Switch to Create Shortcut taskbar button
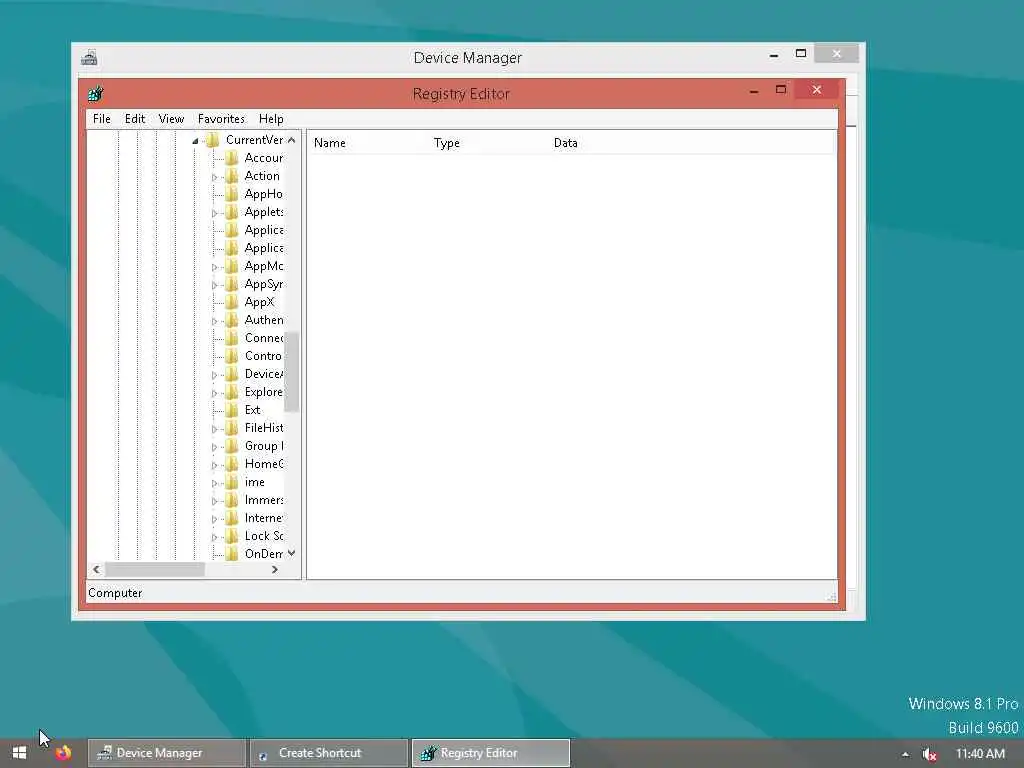The width and height of the screenshot is (1024, 768). tap(328, 753)
